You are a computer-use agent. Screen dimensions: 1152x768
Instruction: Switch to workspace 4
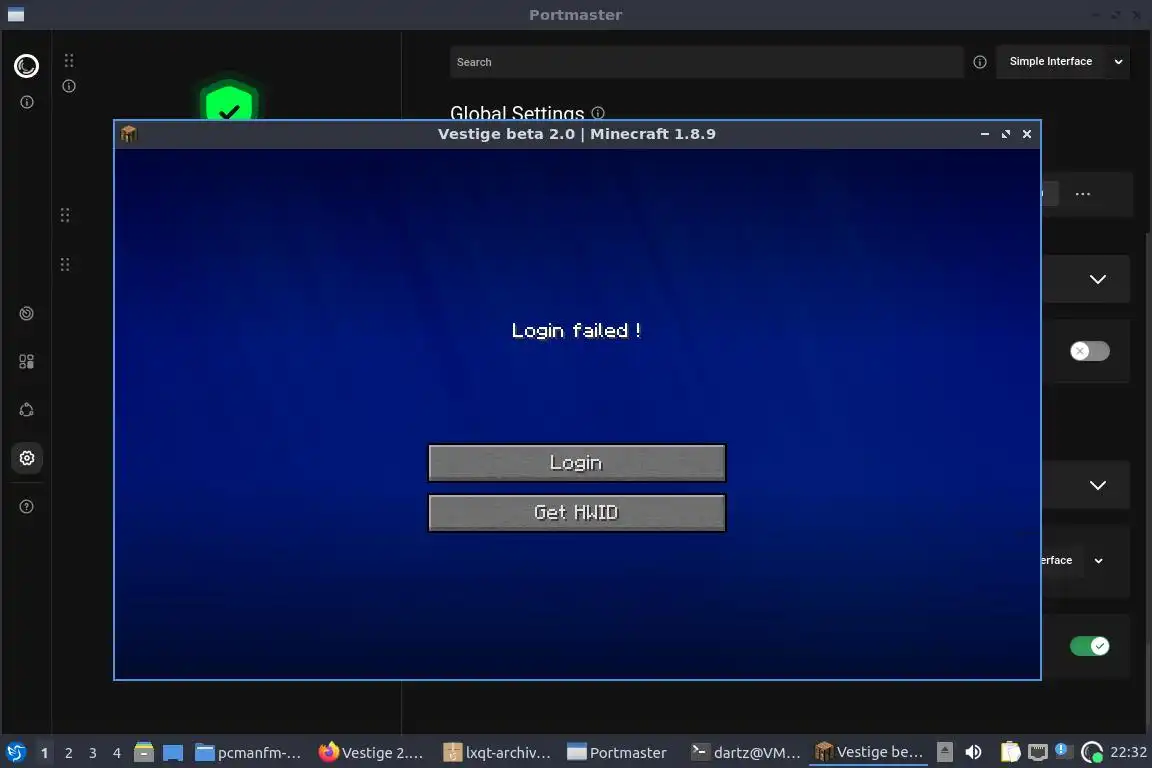pyautogui.click(x=117, y=753)
